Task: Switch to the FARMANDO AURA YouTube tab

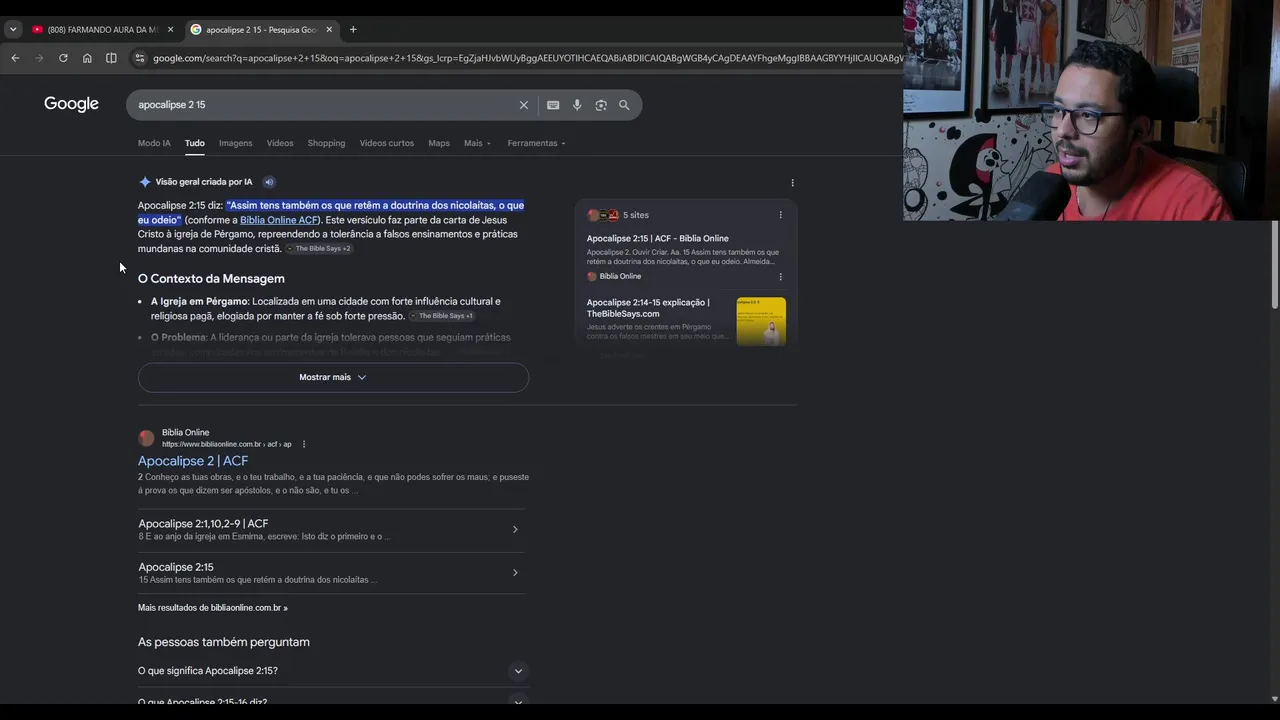Action: coord(95,30)
